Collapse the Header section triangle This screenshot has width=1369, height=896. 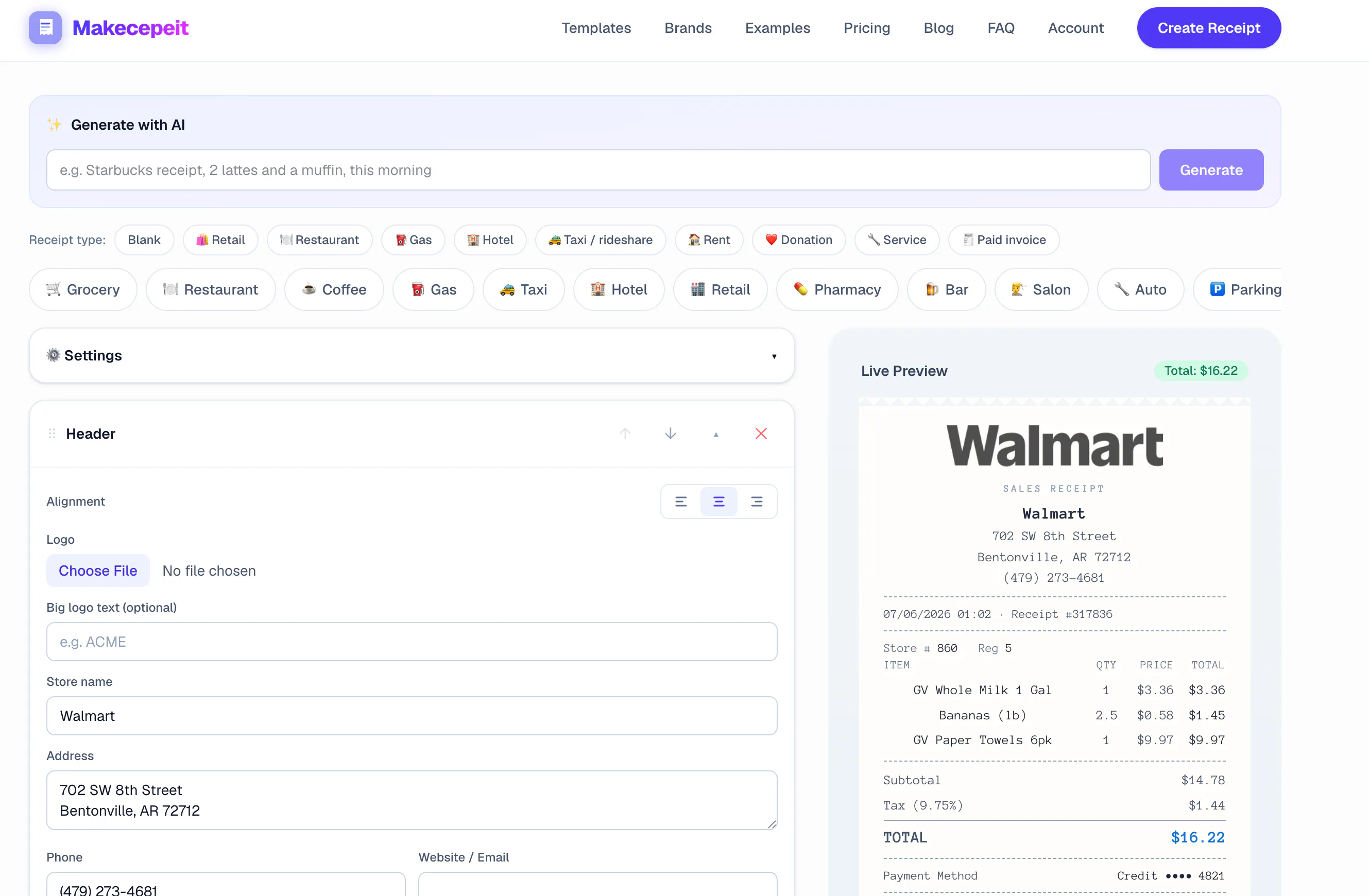(x=716, y=434)
